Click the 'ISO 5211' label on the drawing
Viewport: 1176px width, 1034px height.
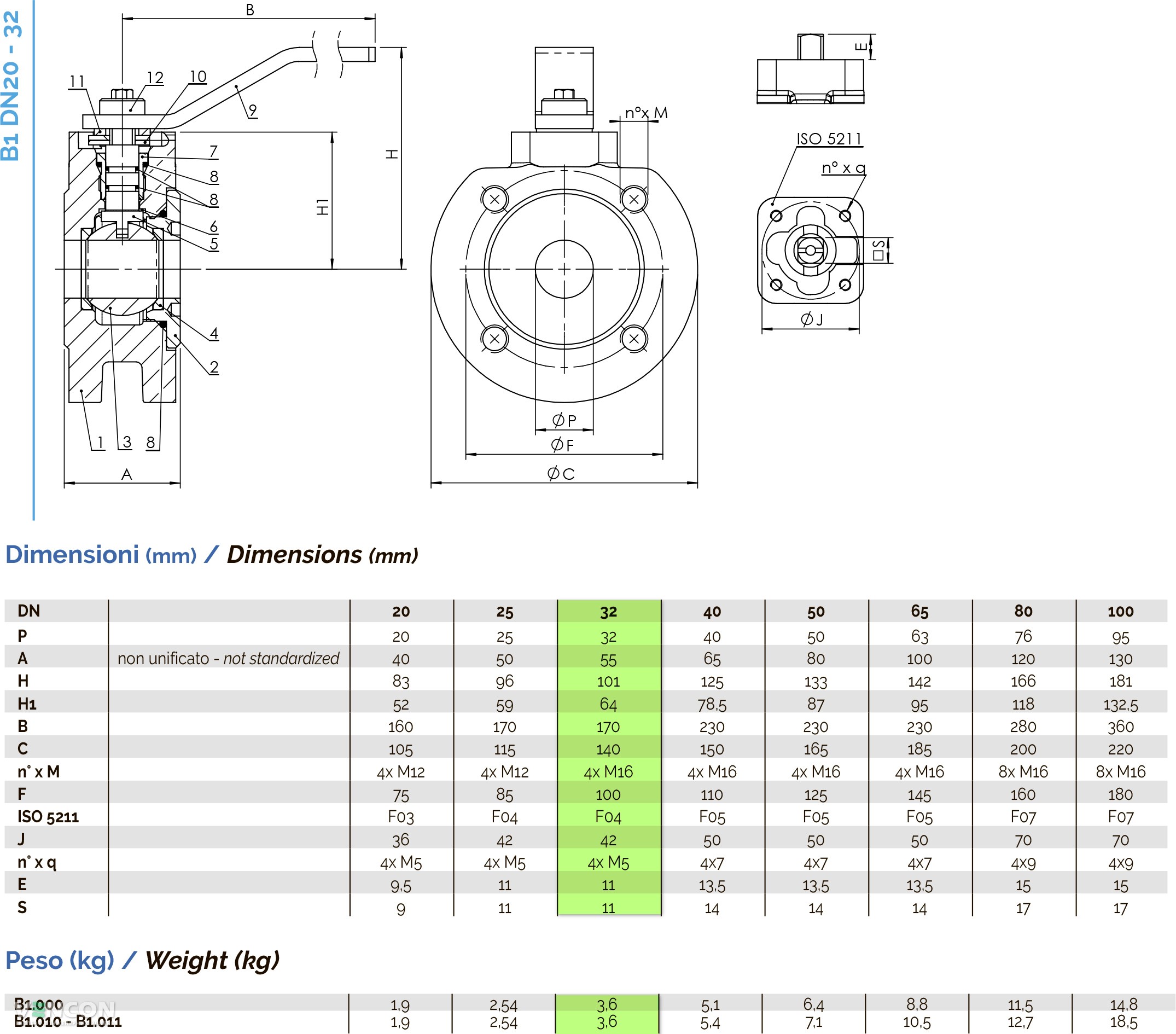(829, 138)
